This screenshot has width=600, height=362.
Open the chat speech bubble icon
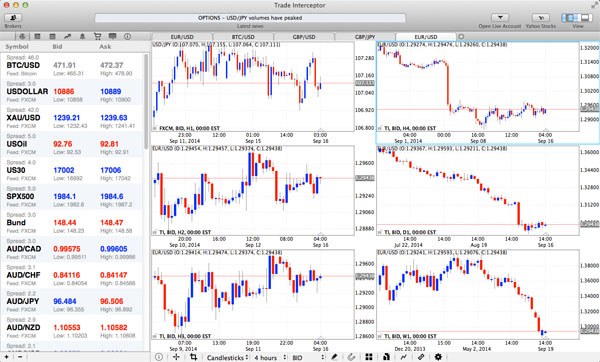[112, 36]
